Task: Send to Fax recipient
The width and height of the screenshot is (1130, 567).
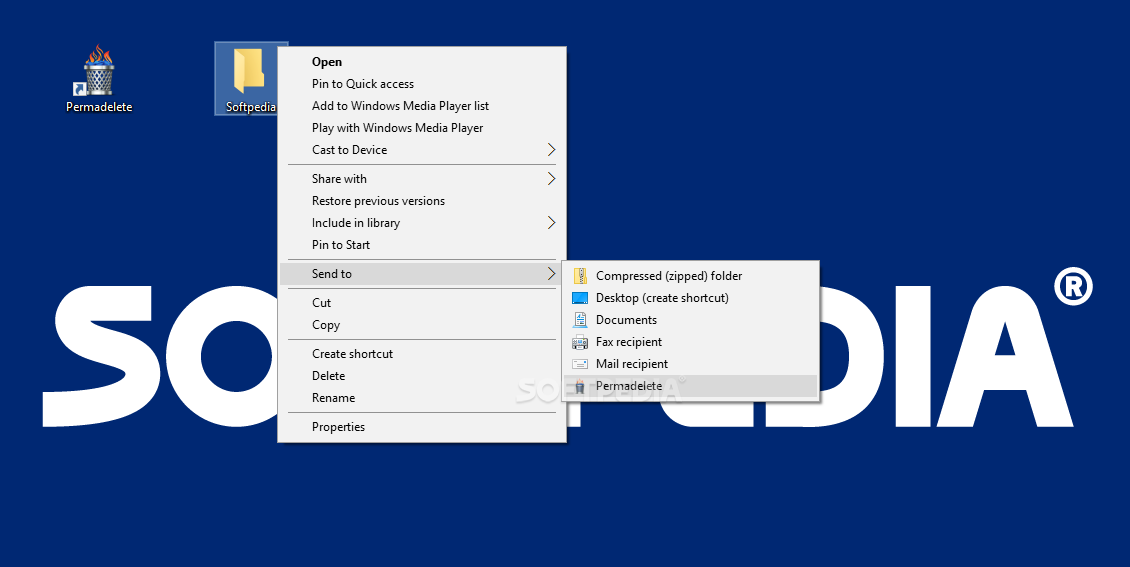Action: click(690, 342)
